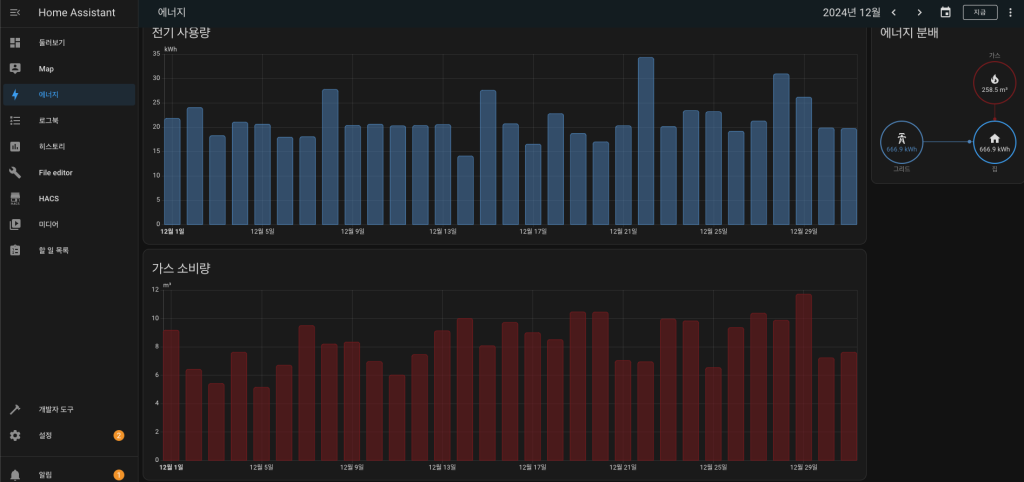Click the 설정 notification badge 2
The image size is (1024, 482).
[119, 436]
